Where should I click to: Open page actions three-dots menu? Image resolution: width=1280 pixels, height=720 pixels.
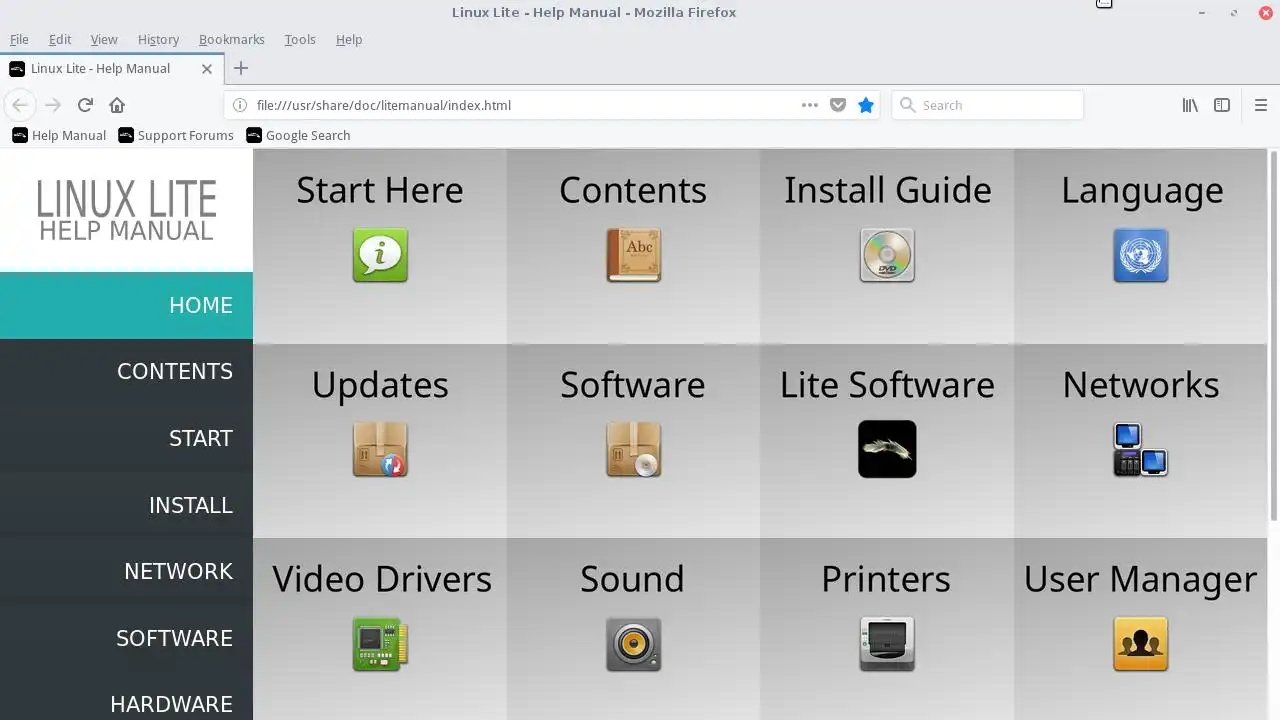click(810, 105)
